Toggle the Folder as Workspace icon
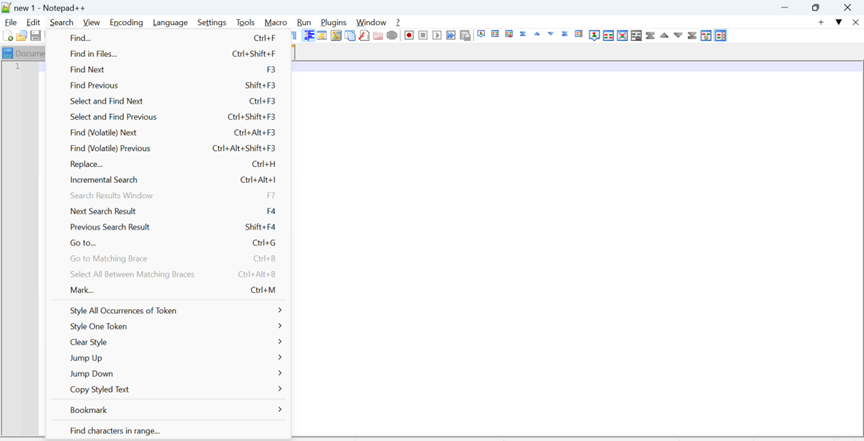The width and height of the screenshot is (864, 441). [x=378, y=36]
